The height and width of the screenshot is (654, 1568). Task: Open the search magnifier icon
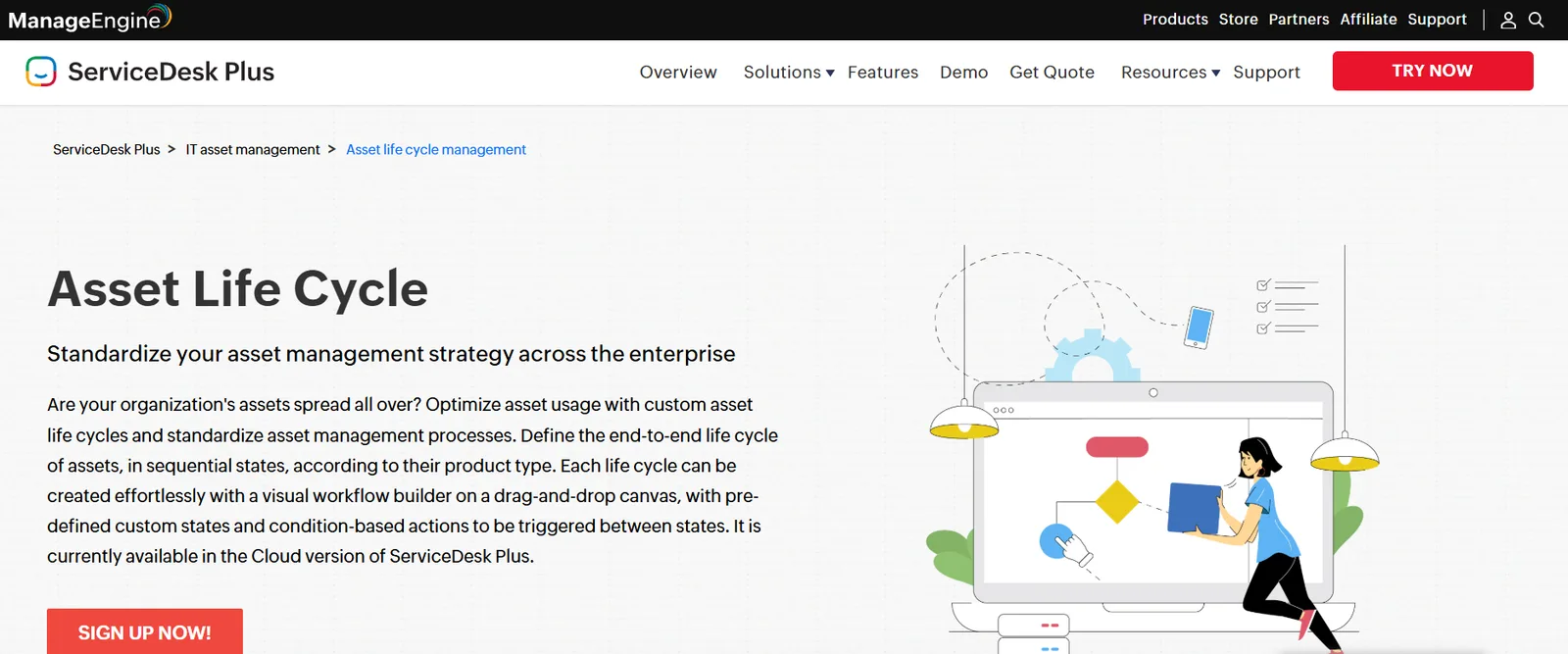click(x=1537, y=20)
